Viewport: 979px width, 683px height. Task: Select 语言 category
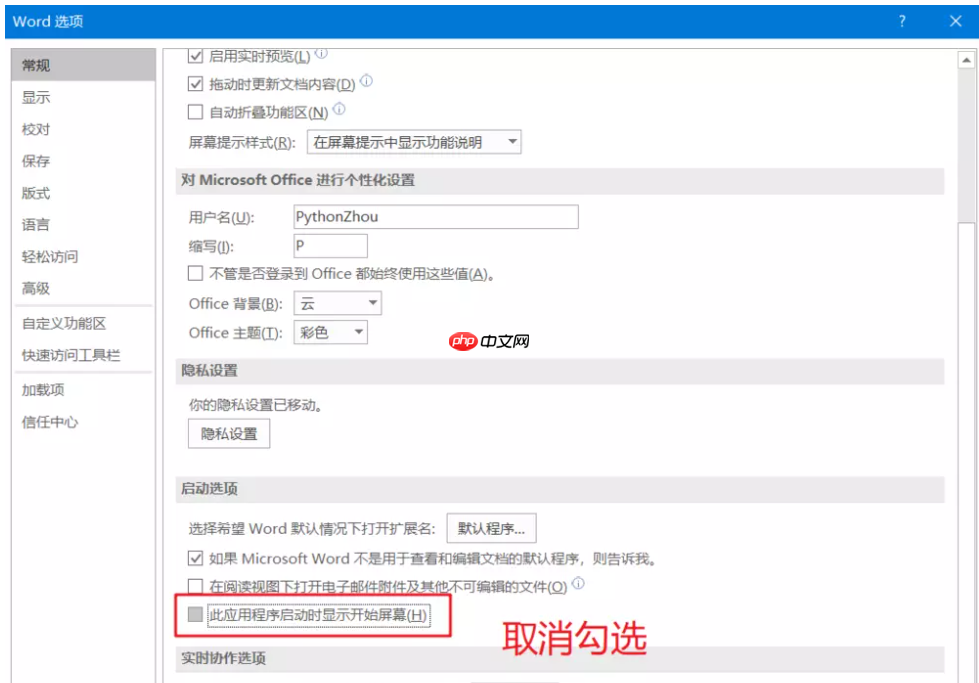tap(83, 225)
